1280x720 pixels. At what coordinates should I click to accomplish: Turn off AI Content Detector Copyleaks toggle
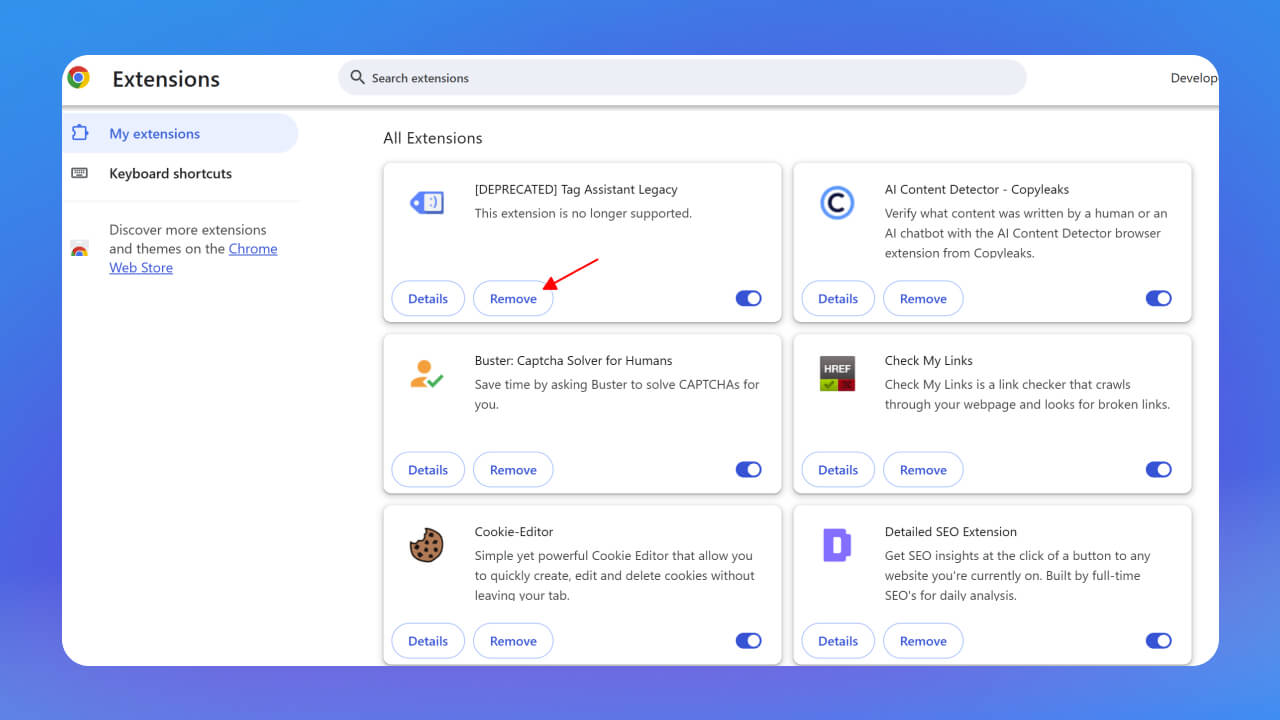(1159, 298)
